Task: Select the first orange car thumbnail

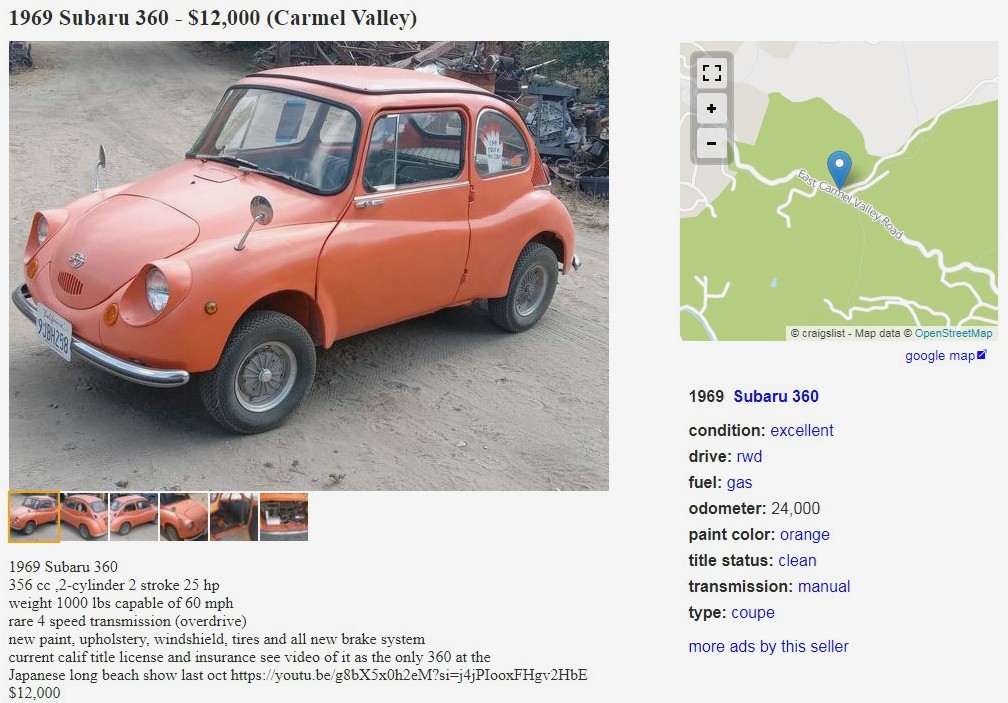Action: point(33,517)
